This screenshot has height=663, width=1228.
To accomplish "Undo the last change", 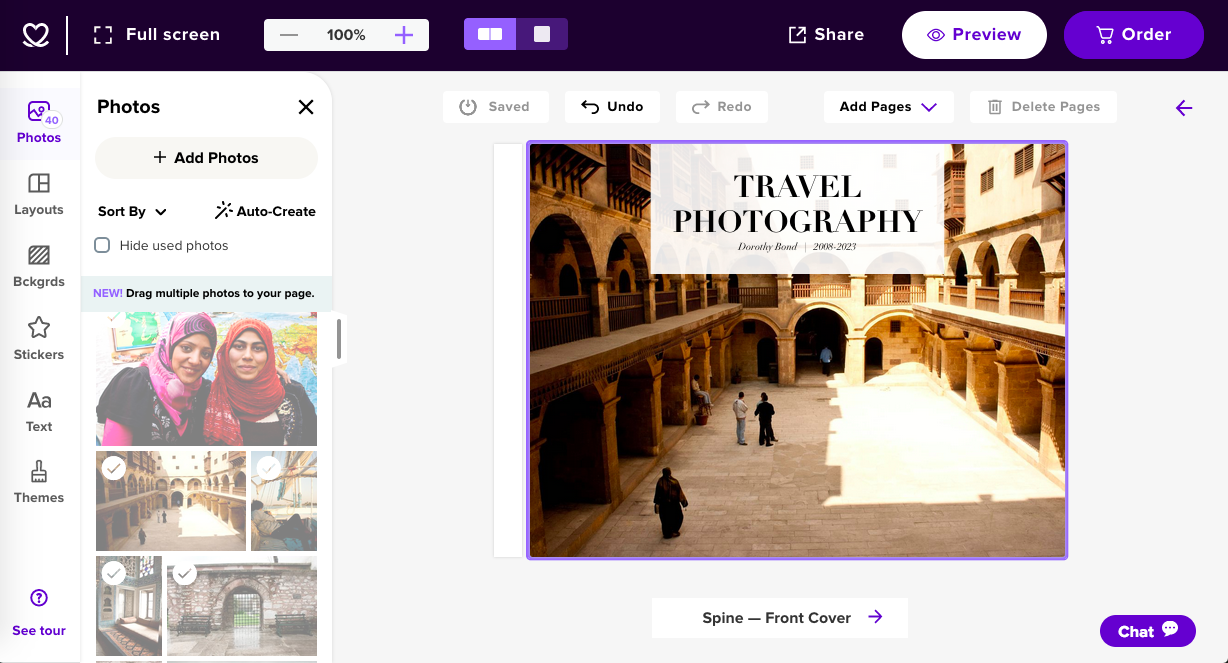I will [x=612, y=107].
